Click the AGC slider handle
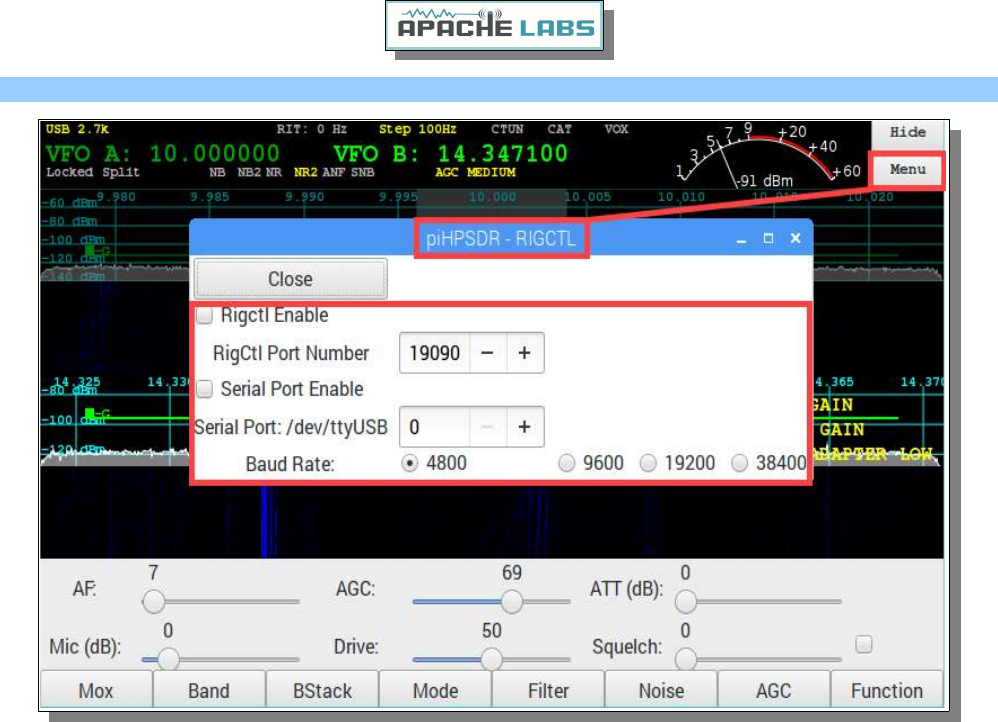Screen dimensions: 998x722 pos(512,601)
